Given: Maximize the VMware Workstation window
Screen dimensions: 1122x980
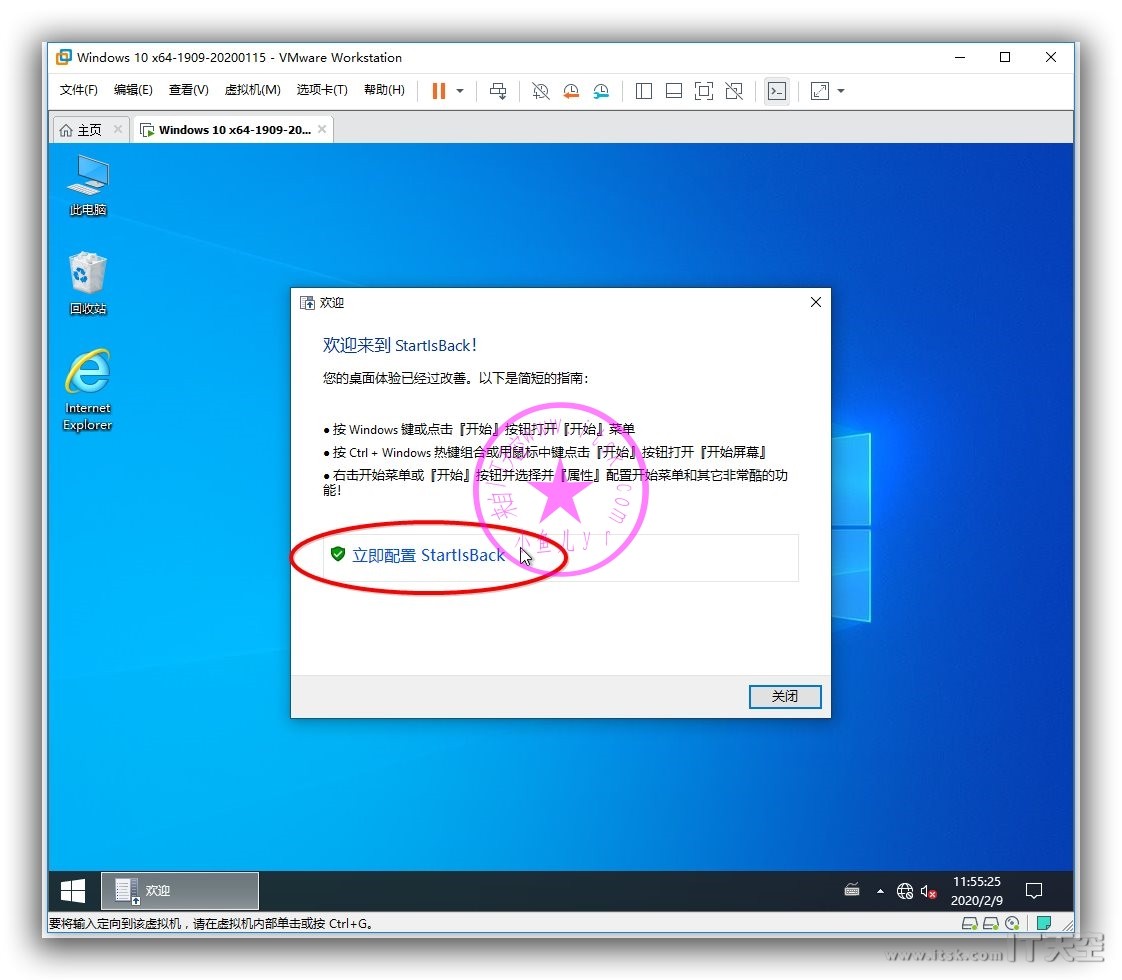Looking at the screenshot, I should 1005,57.
